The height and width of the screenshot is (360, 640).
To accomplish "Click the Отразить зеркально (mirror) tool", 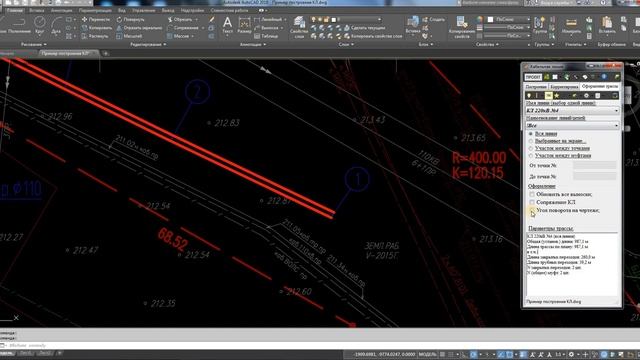I will [x=139, y=28].
